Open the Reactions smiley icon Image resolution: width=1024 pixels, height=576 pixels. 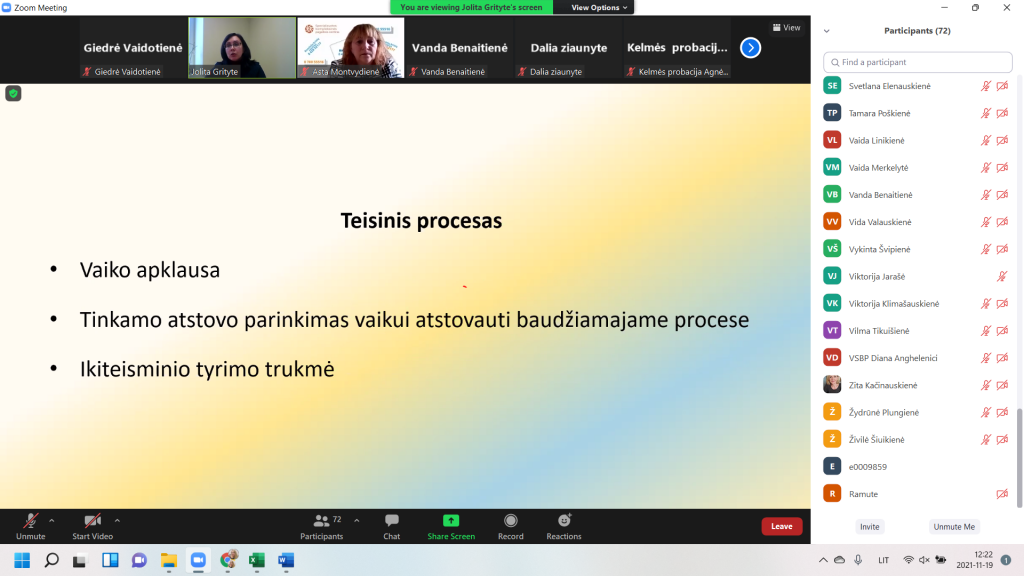point(564,520)
